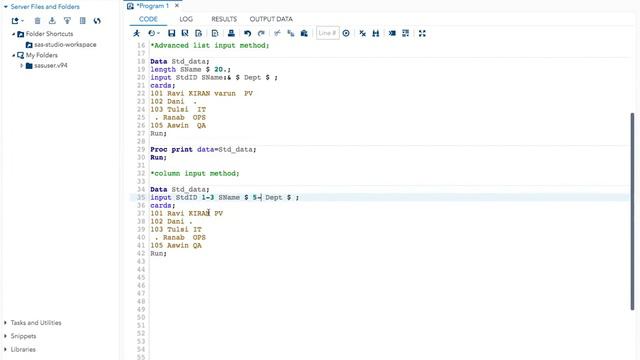Click line 26 '105 Aswin QA'
This screenshot has width=640, height=360.
[x=178, y=125]
